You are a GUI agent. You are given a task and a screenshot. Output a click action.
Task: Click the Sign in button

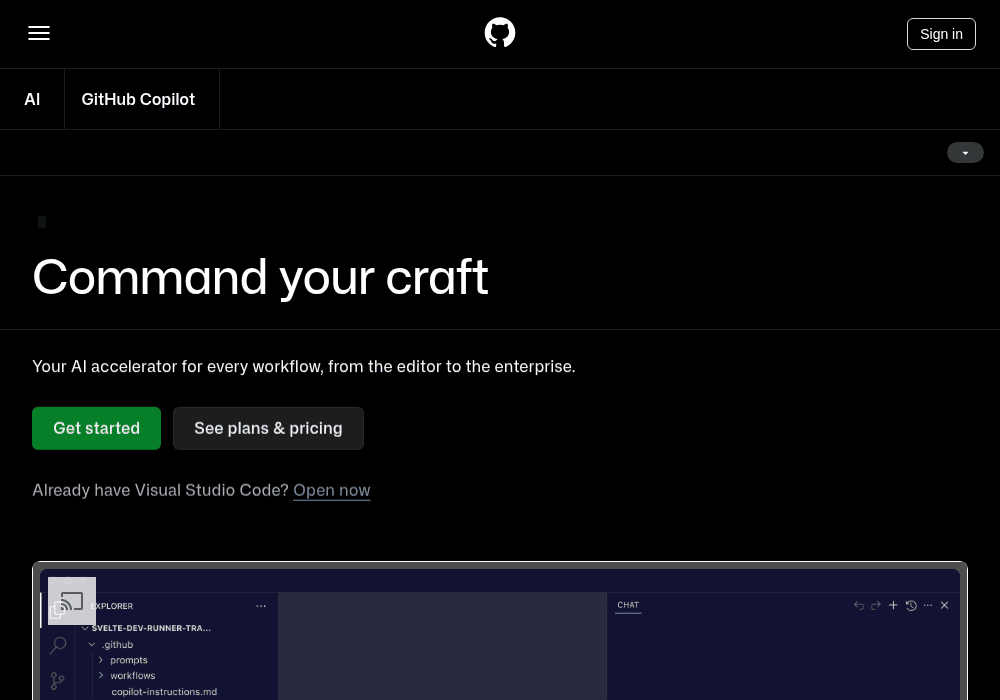941,34
